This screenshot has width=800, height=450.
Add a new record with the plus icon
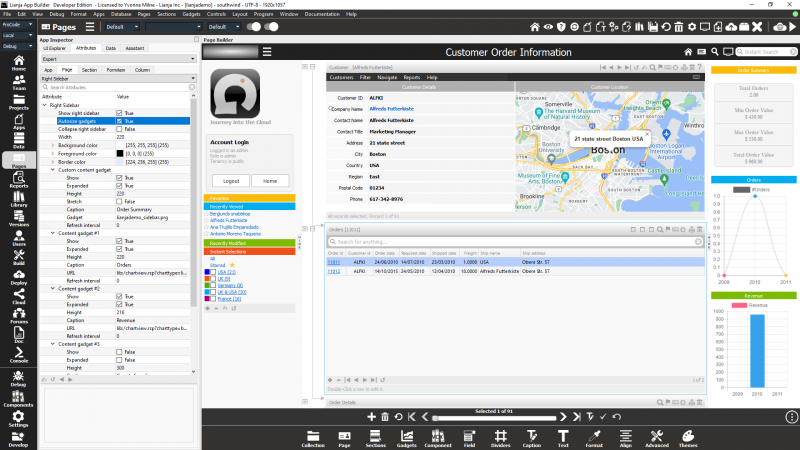click(372, 416)
